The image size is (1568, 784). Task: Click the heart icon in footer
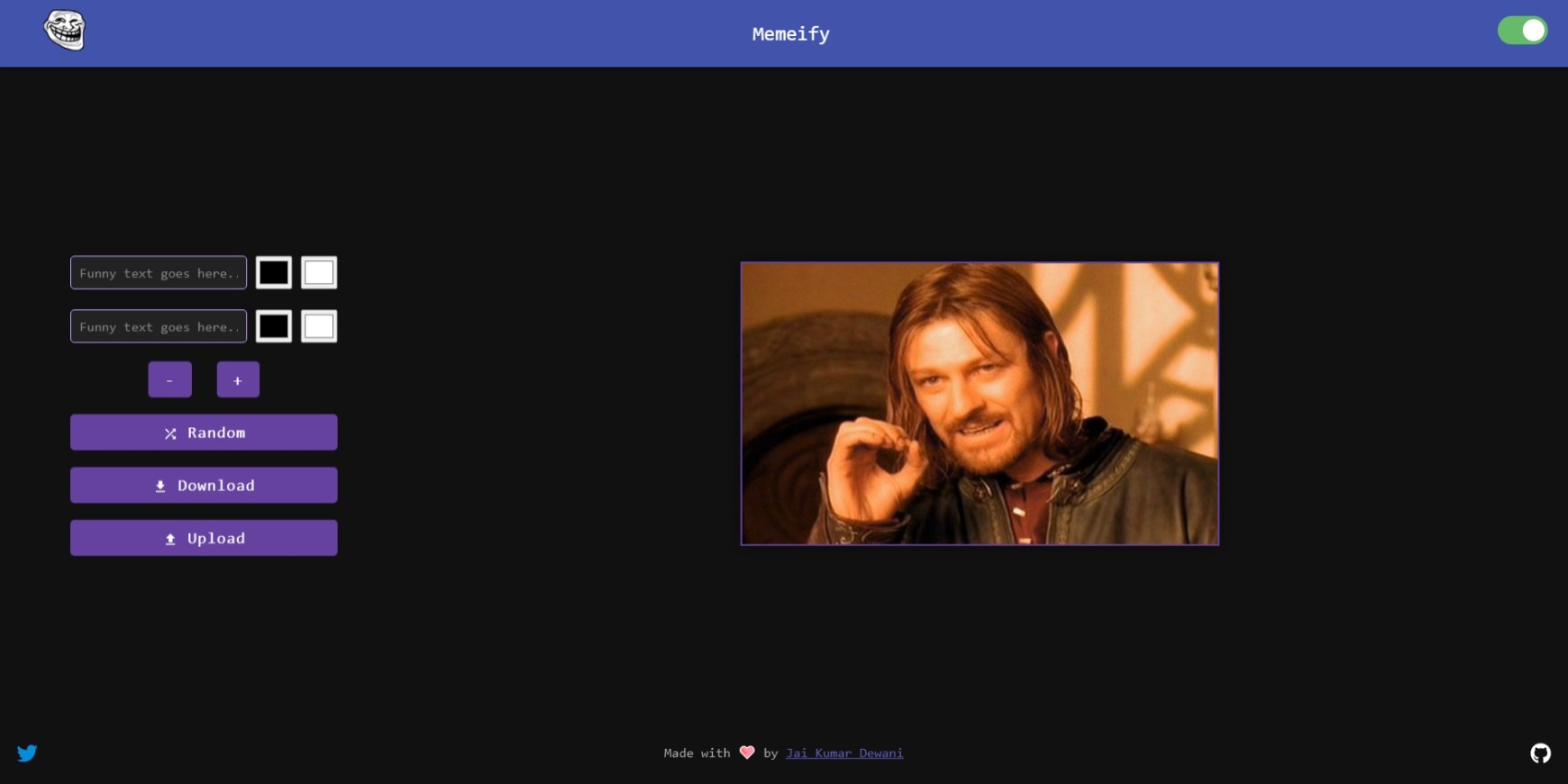tap(747, 752)
